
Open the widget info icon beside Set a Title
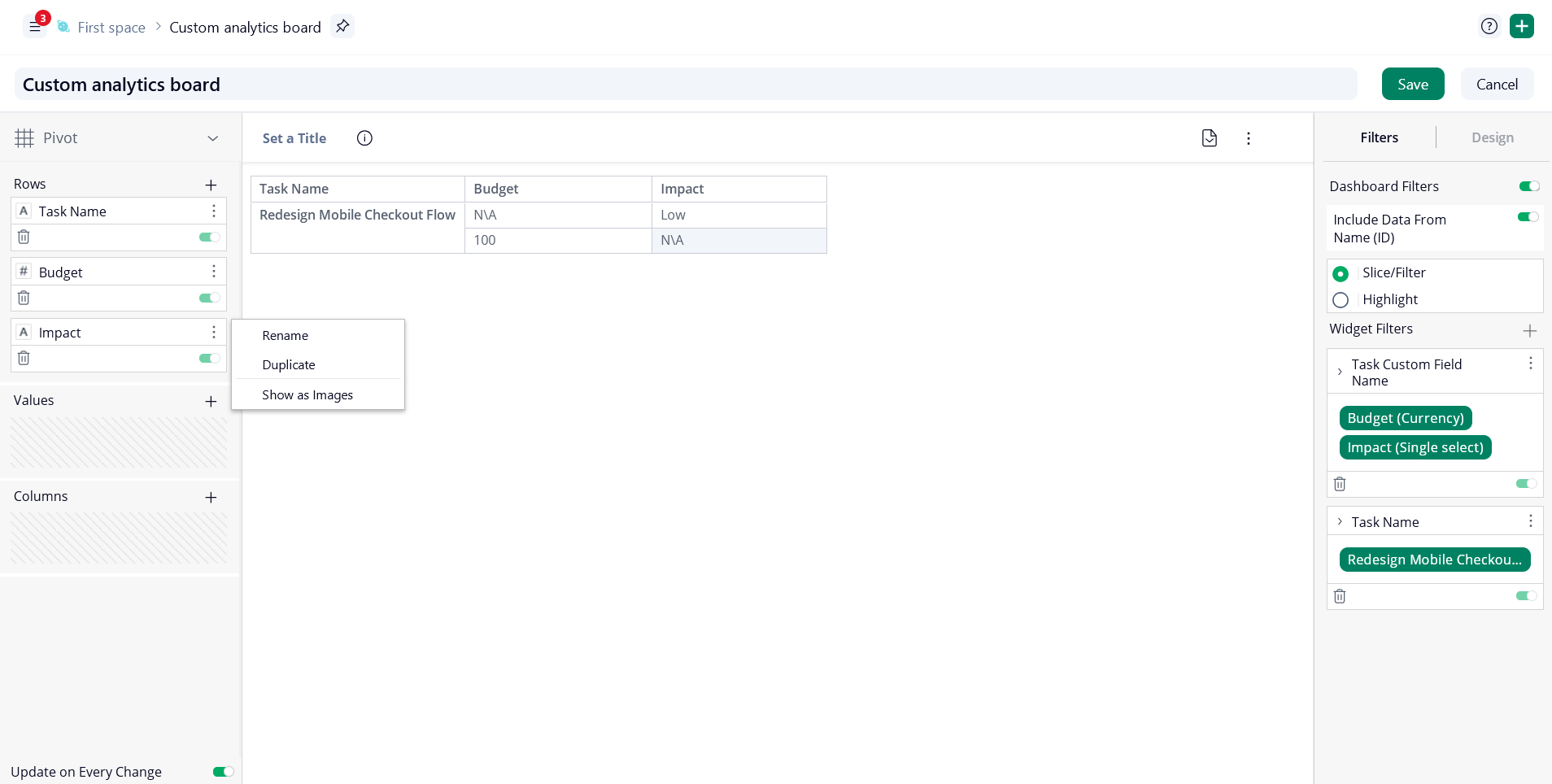click(x=364, y=138)
